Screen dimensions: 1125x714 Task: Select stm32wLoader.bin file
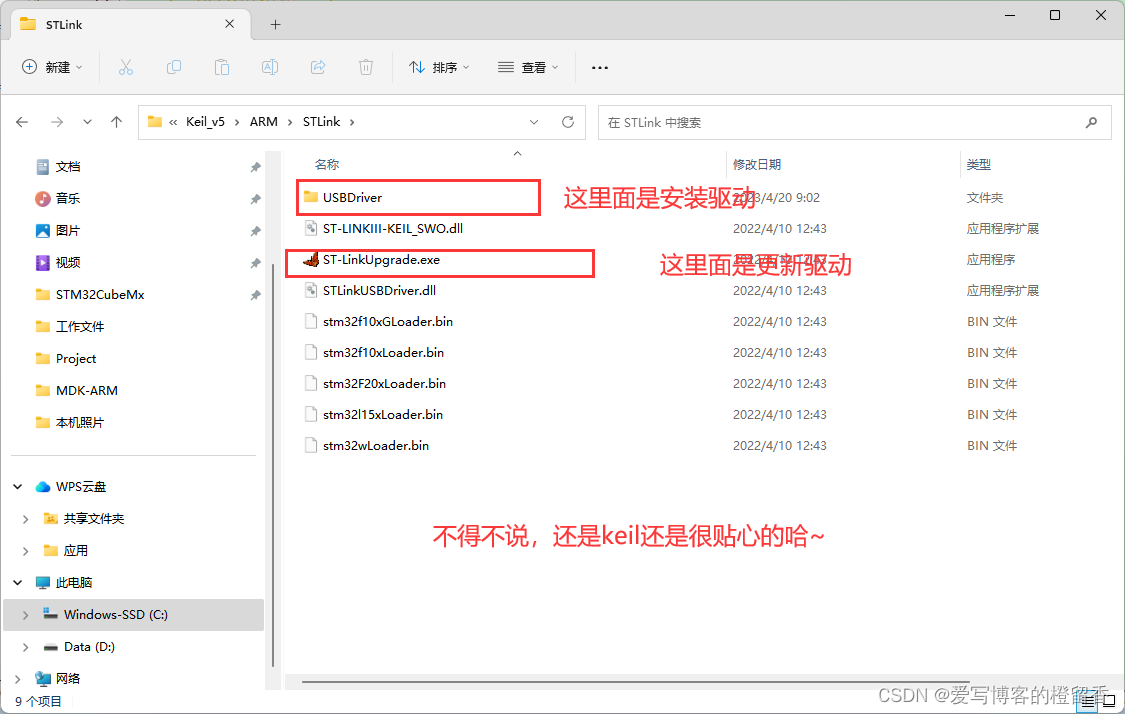pyautogui.click(x=375, y=446)
